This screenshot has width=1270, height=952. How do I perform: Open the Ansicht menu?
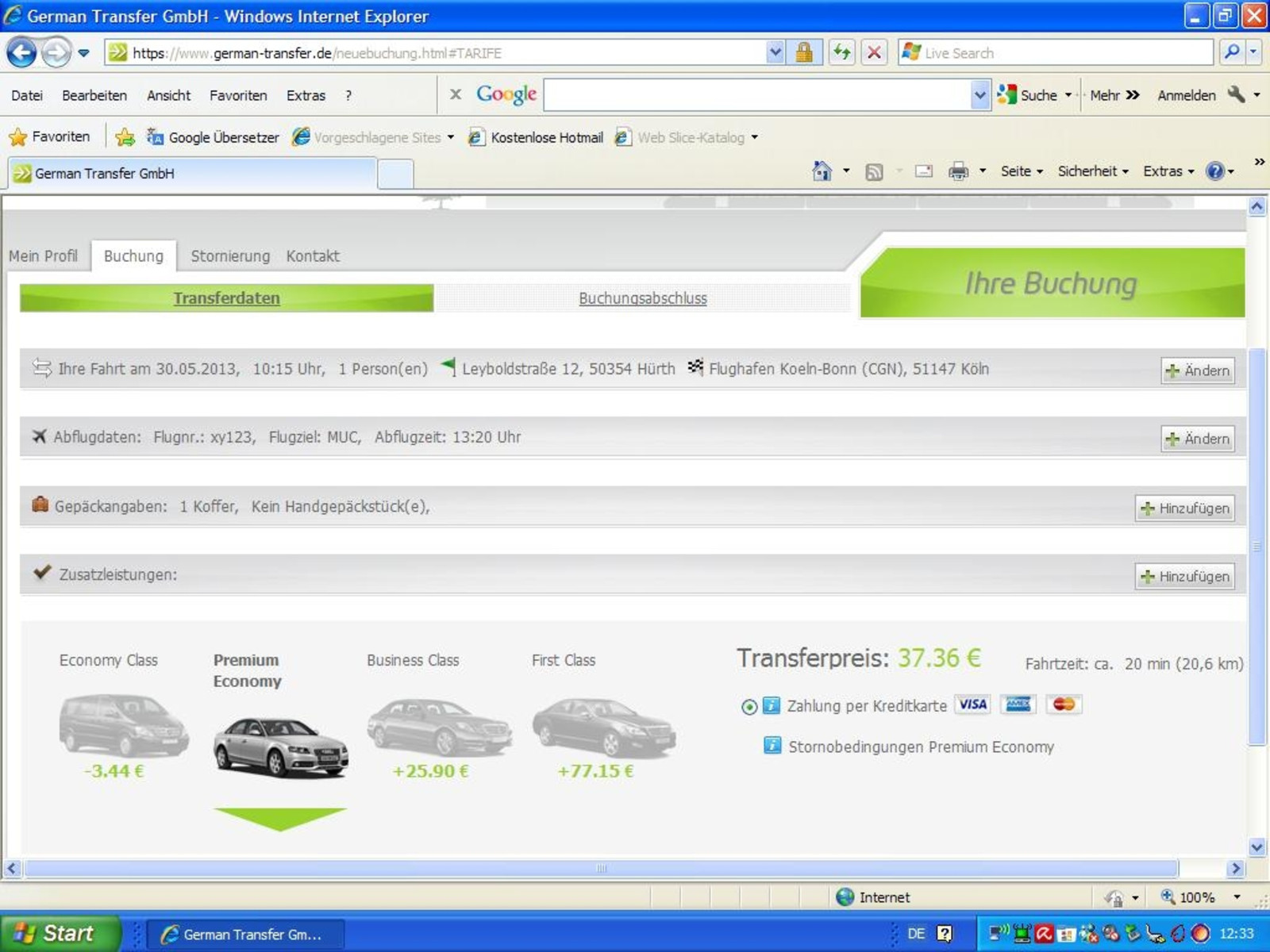tap(168, 95)
